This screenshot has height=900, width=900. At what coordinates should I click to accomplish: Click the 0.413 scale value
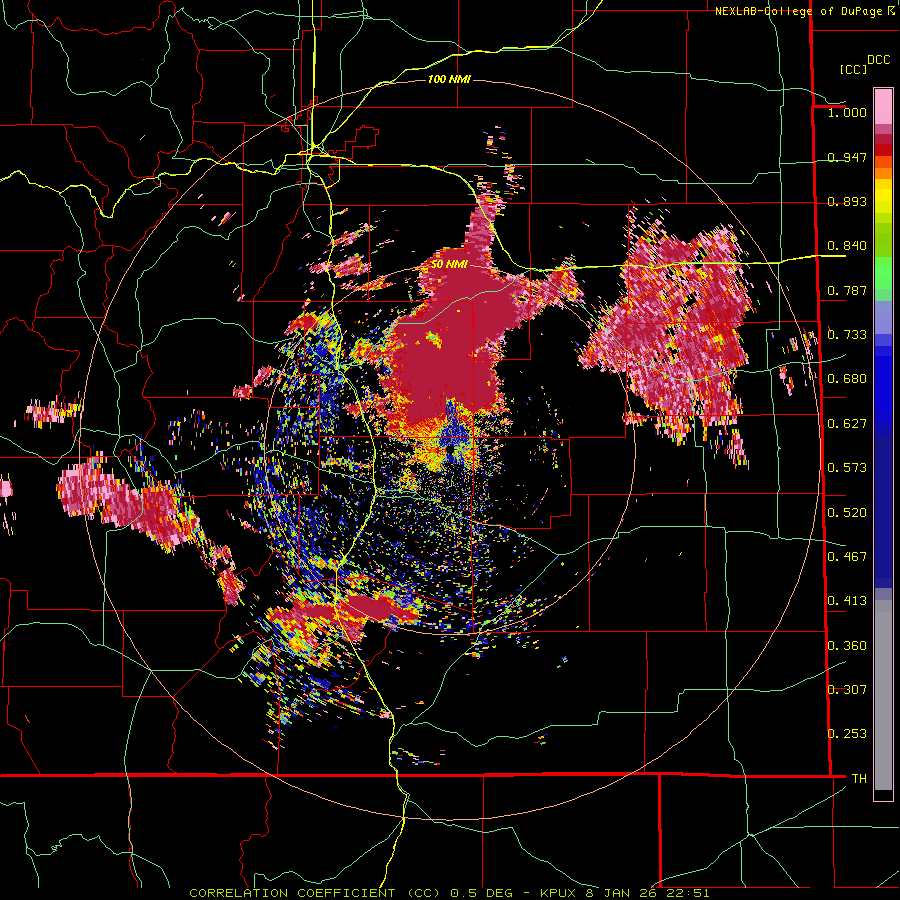click(847, 601)
